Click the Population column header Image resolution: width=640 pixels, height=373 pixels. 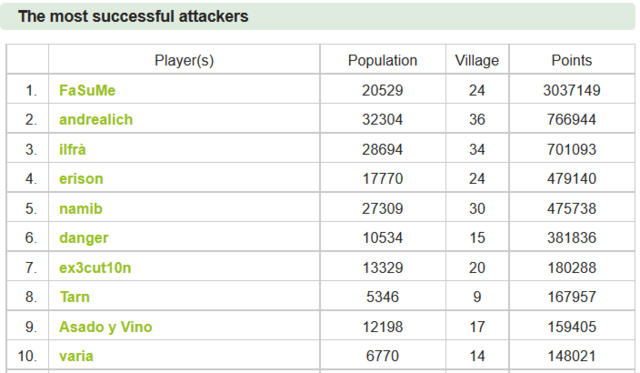382,60
